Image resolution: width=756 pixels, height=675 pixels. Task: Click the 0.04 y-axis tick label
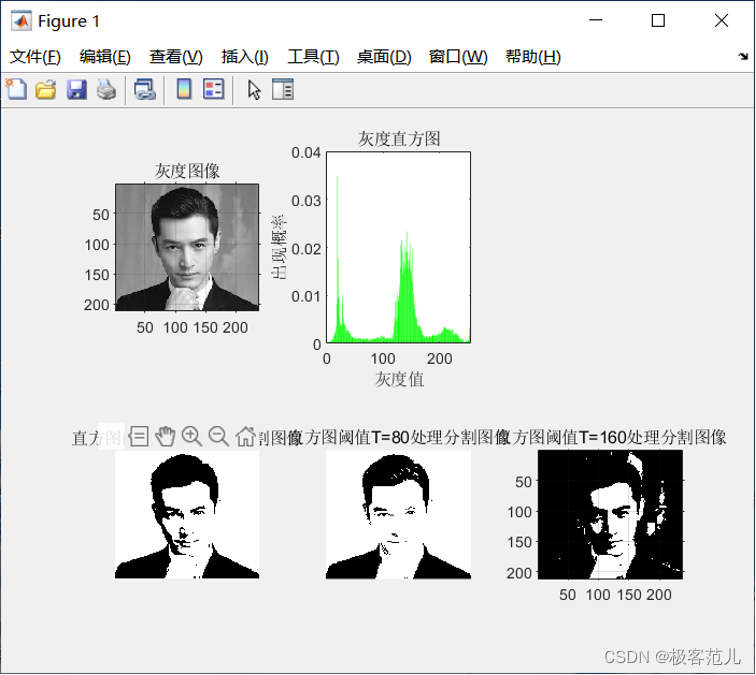coord(306,153)
